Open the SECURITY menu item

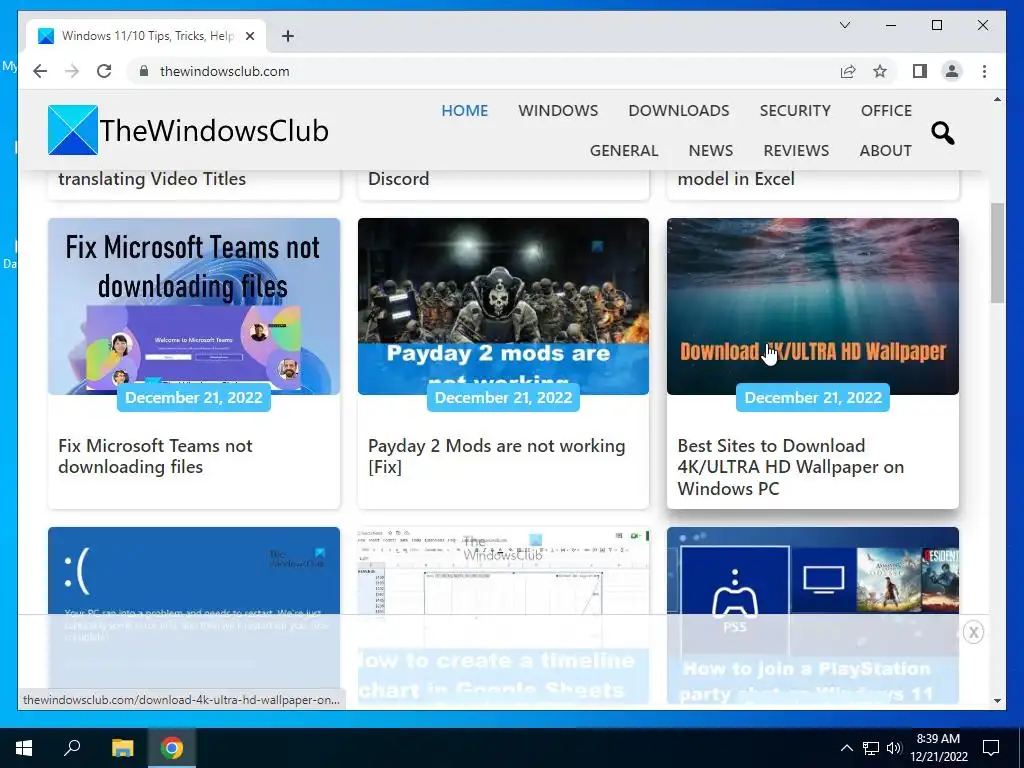[795, 110]
